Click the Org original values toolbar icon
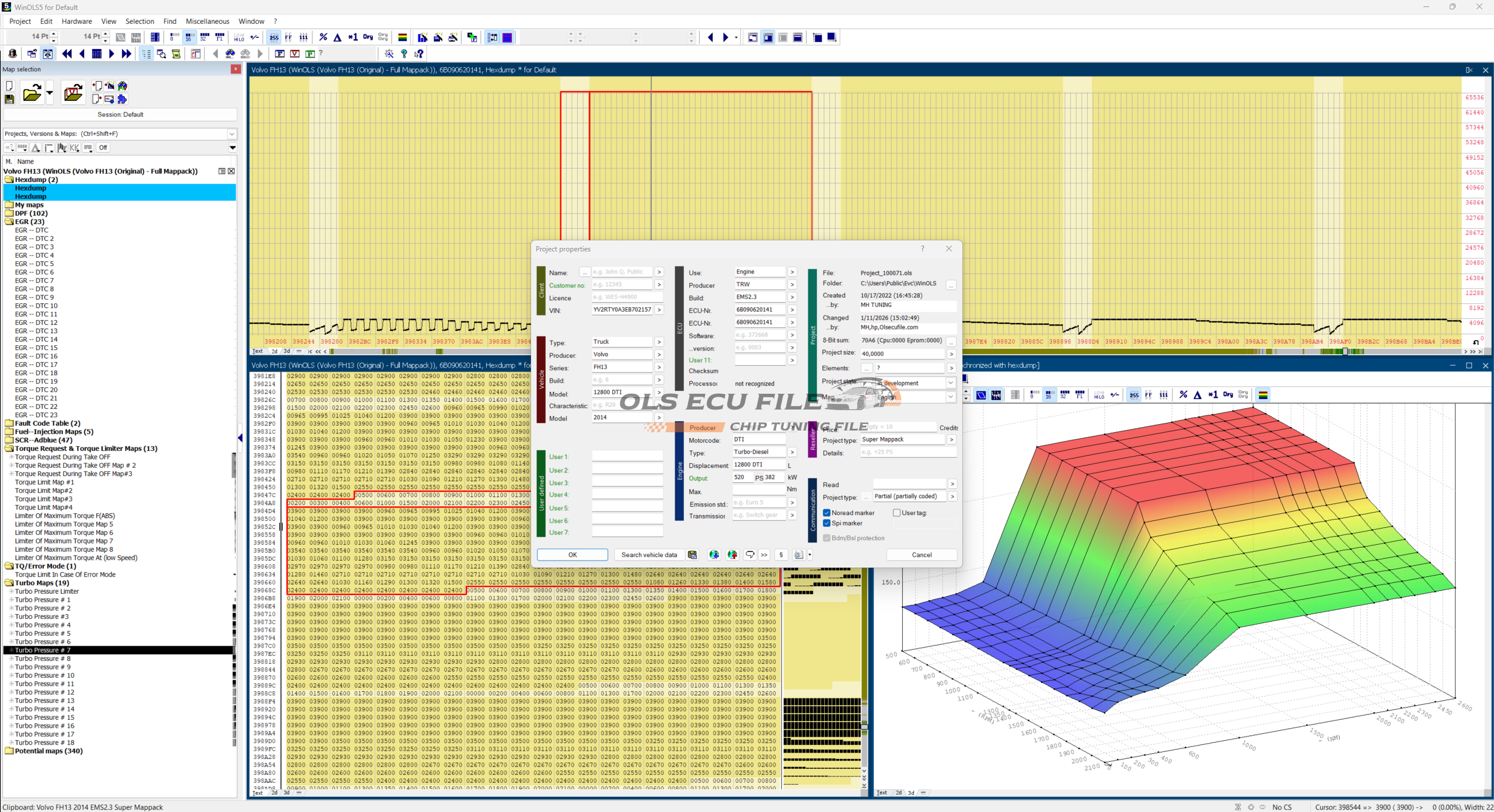Image resolution: width=1494 pixels, height=812 pixels. (368, 37)
